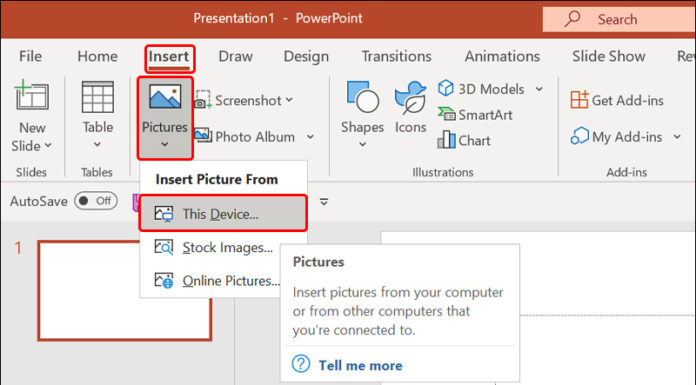Click the Tell me more link
696x385 pixels.
[x=360, y=365]
